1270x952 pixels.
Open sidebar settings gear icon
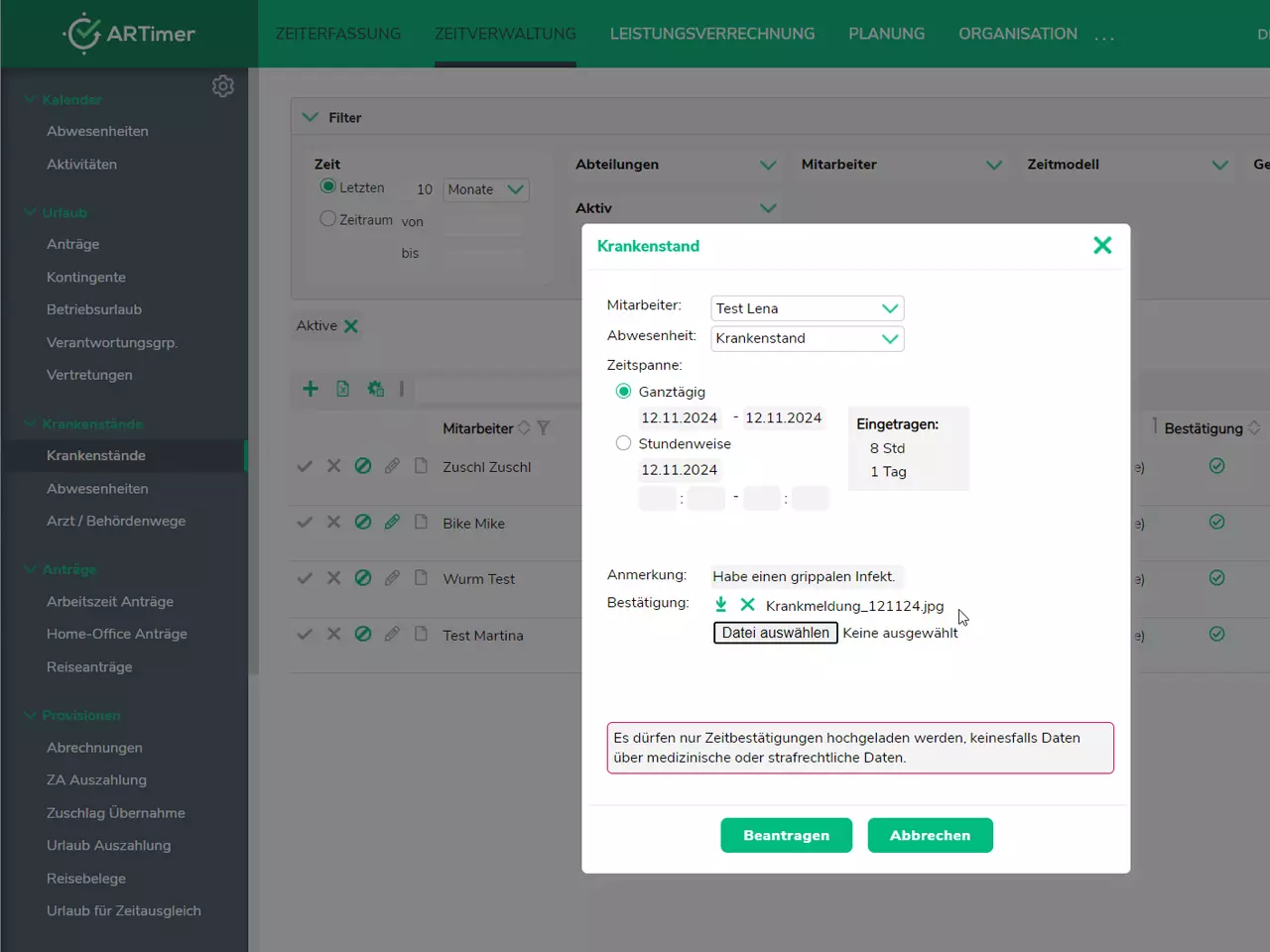point(223,86)
